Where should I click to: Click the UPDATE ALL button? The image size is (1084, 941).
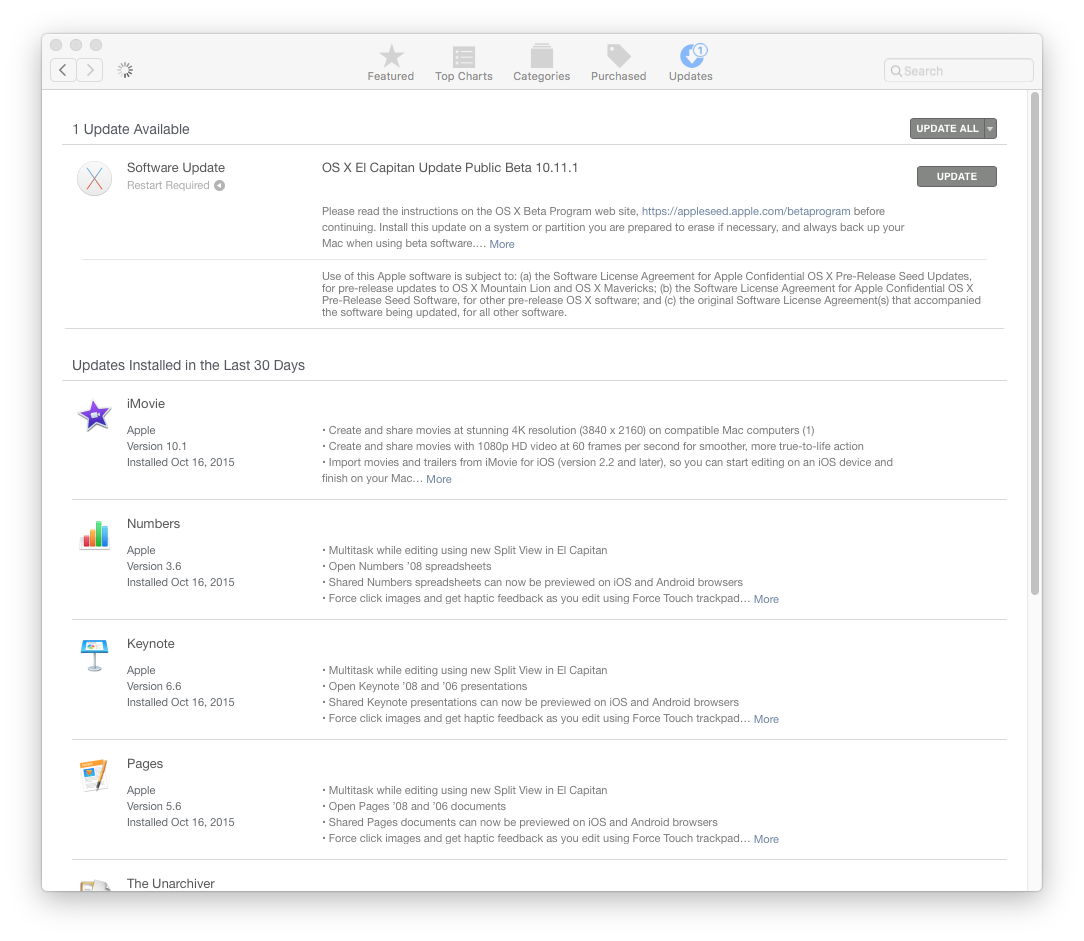tap(947, 129)
